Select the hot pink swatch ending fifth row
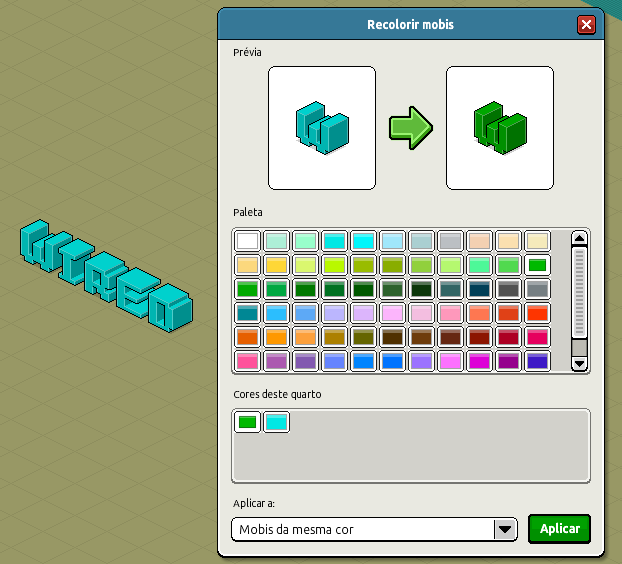622x564 pixels. coord(538,338)
